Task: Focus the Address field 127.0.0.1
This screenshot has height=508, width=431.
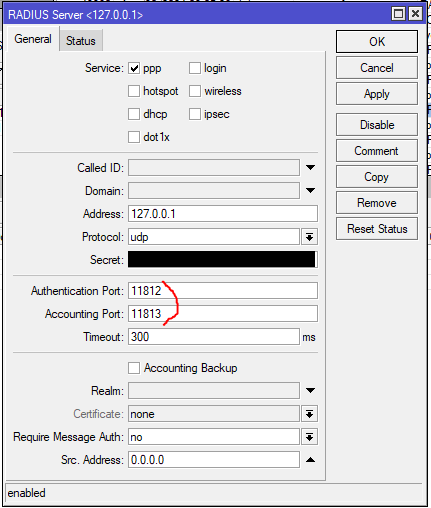Action: pos(223,214)
